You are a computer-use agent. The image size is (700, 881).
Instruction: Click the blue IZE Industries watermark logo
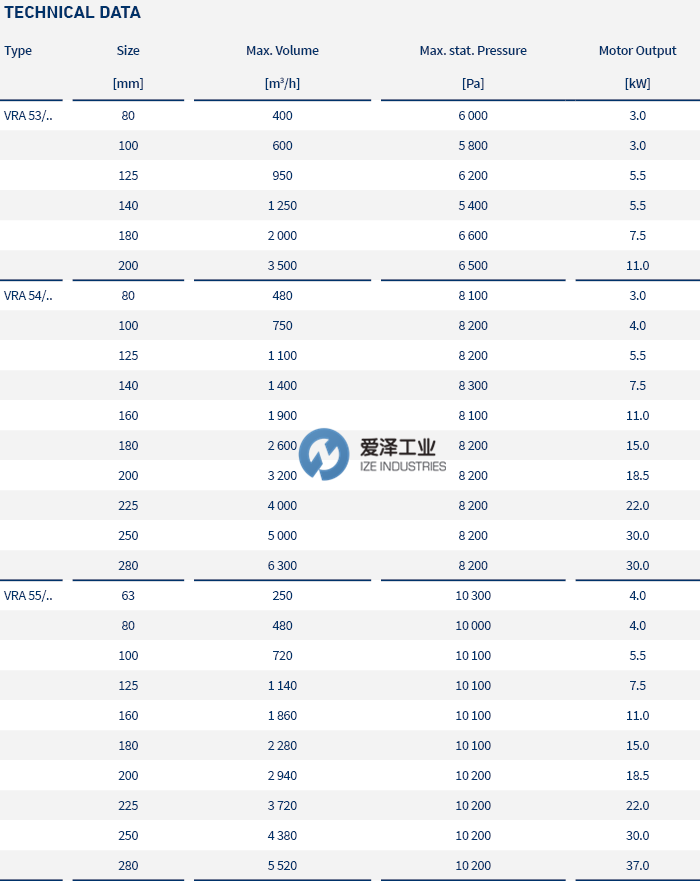(x=324, y=455)
